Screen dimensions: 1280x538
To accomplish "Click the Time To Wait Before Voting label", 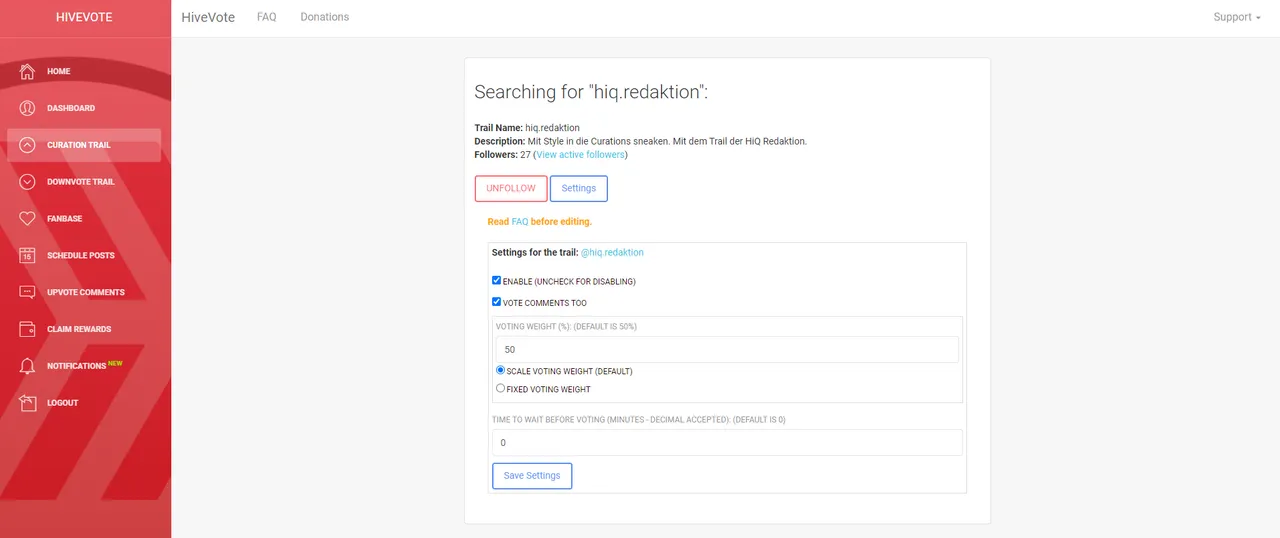I will pos(638,420).
